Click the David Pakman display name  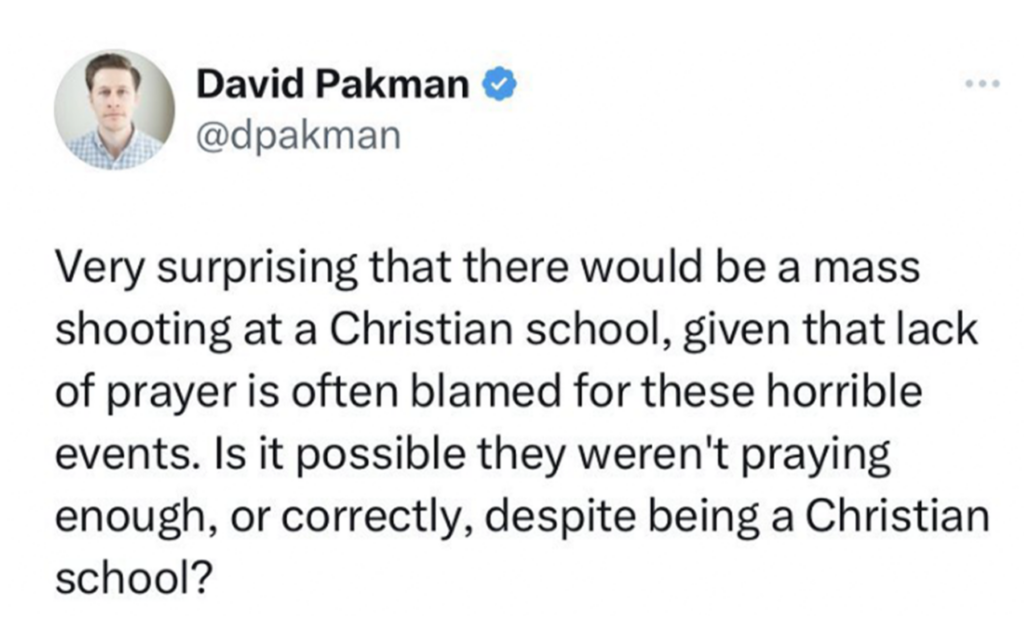pyautogui.click(x=333, y=84)
